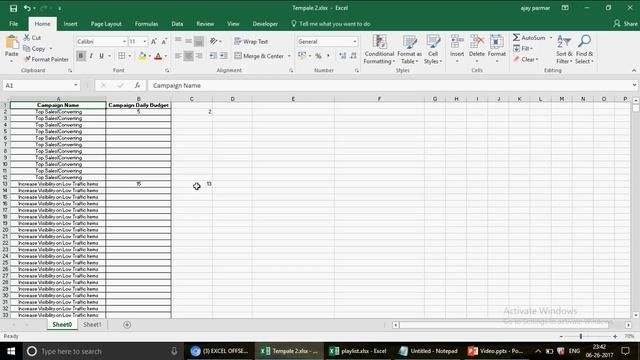Image resolution: width=640 pixels, height=360 pixels.
Task: Open Fill Color dropdown arrow
Action: coord(149,56)
